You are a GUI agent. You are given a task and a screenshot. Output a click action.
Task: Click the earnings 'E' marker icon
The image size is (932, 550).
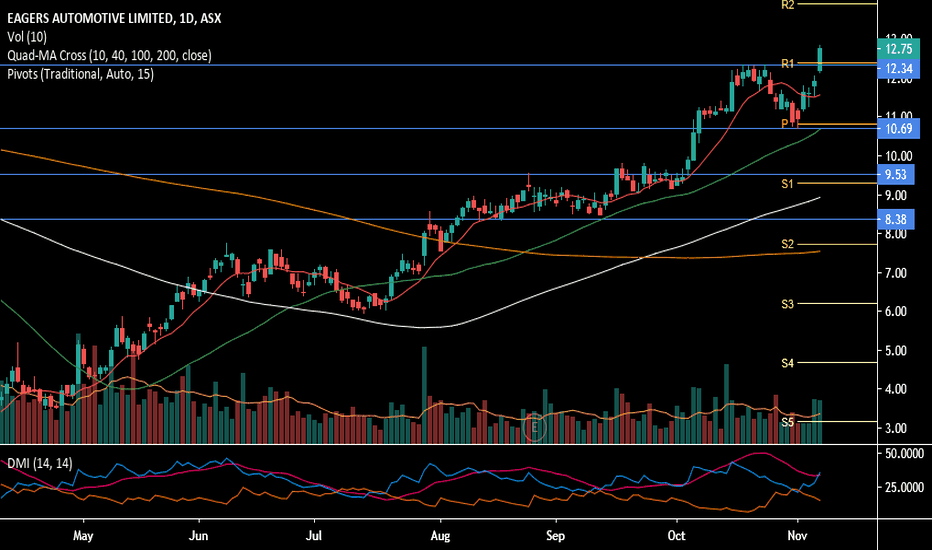point(534,428)
